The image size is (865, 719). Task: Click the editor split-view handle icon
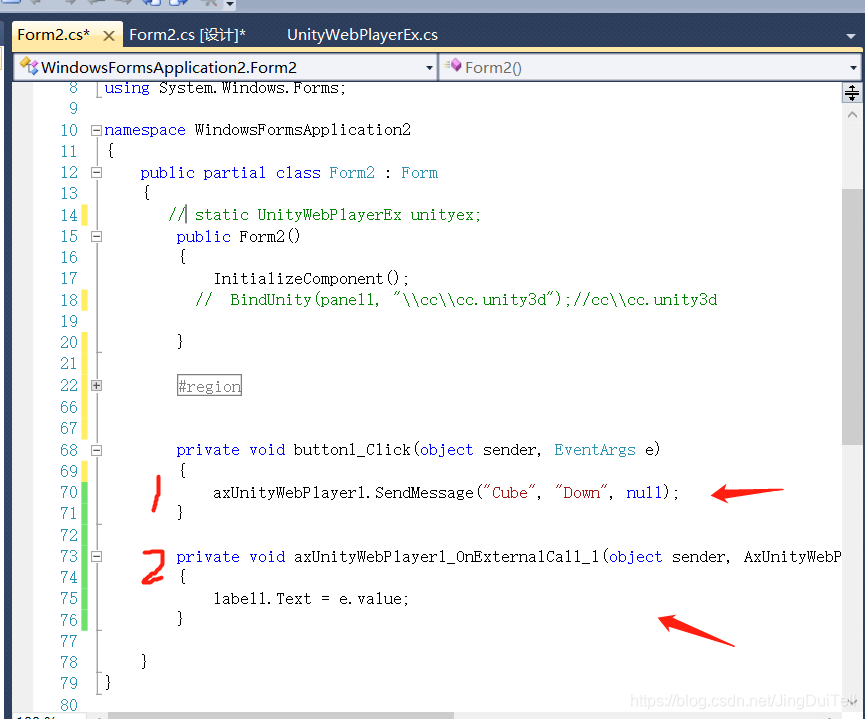pos(852,93)
